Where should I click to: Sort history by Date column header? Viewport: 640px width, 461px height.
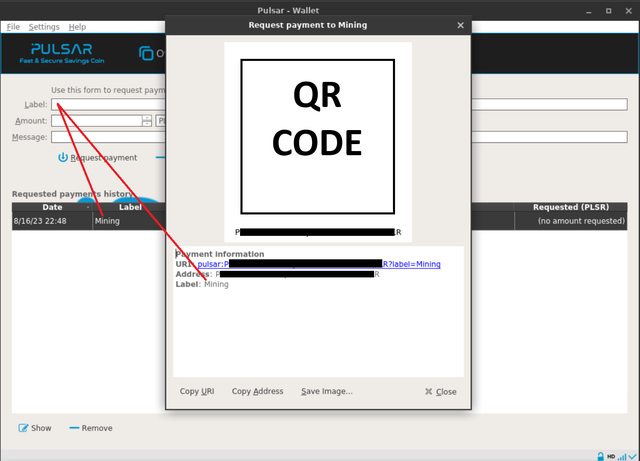click(x=52, y=207)
